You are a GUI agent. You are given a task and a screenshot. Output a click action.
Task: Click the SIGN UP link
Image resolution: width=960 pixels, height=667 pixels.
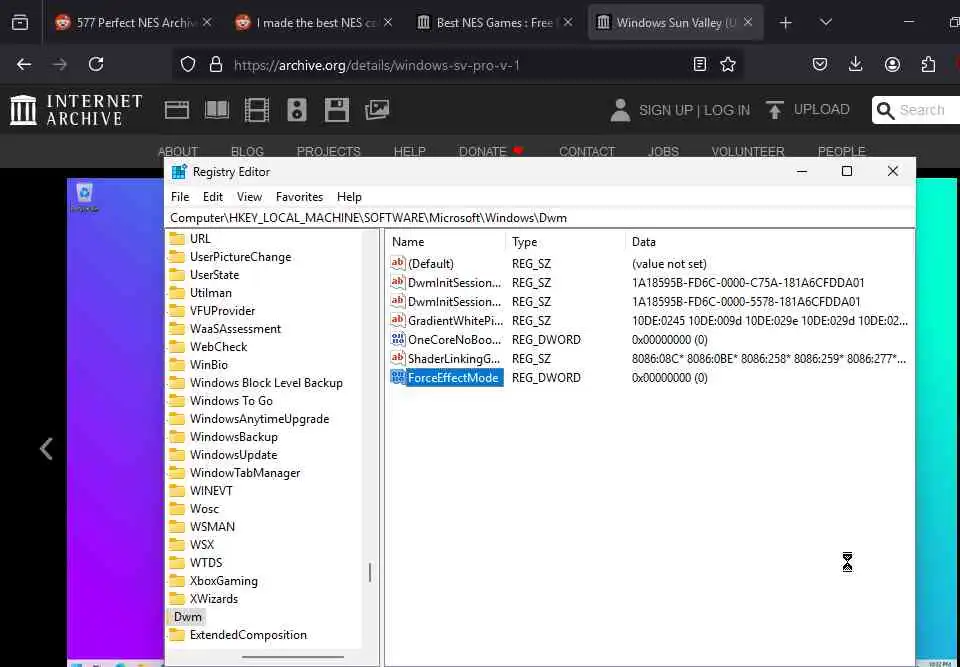(666, 110)
